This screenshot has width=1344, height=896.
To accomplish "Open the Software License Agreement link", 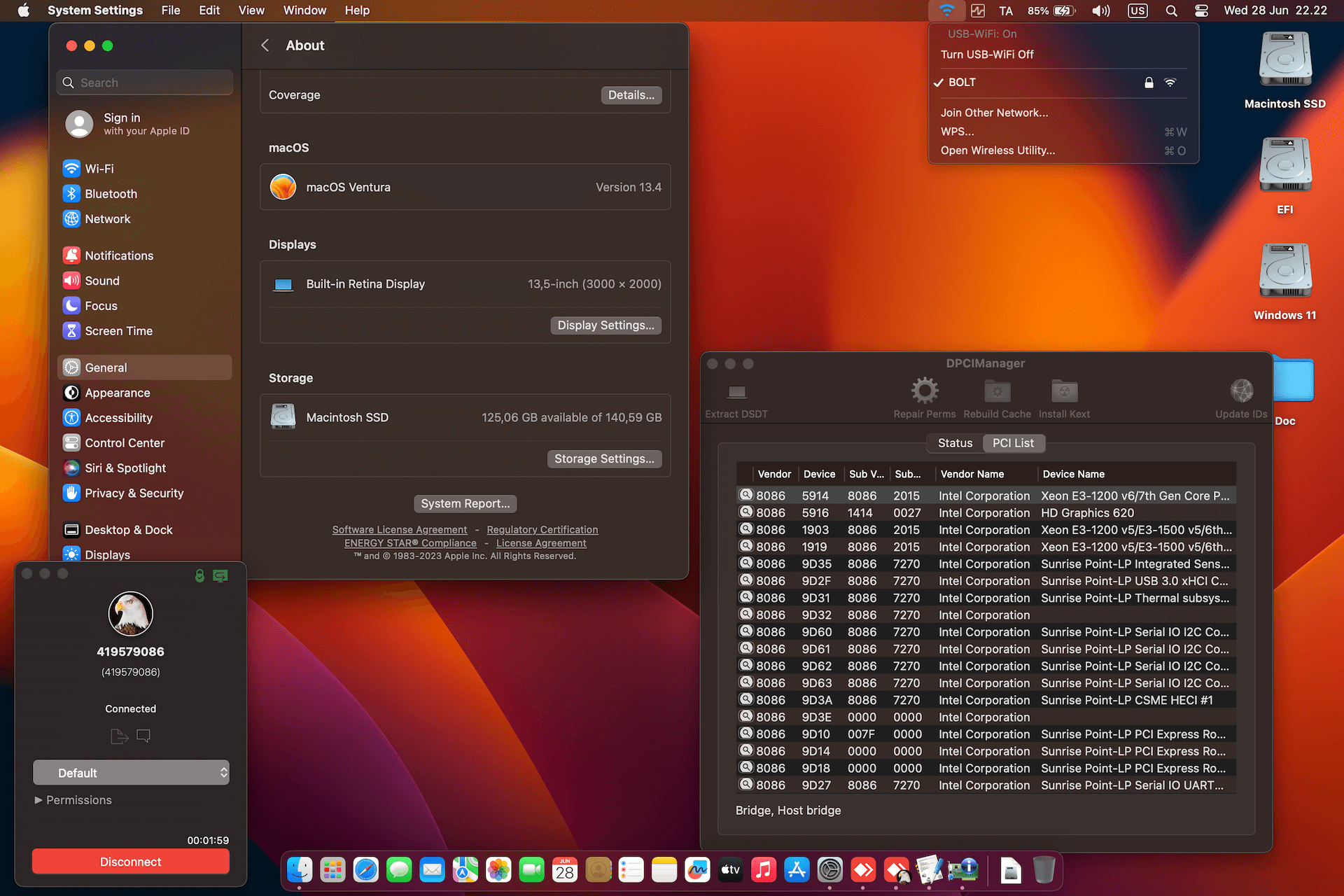I will click(x=400, y=530).
